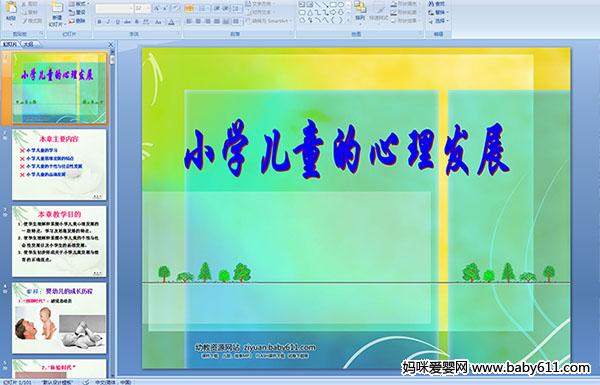This screenshot has height=385, width=600.
Task: Toggle Align Text Left
Action: tap(189, 21)
